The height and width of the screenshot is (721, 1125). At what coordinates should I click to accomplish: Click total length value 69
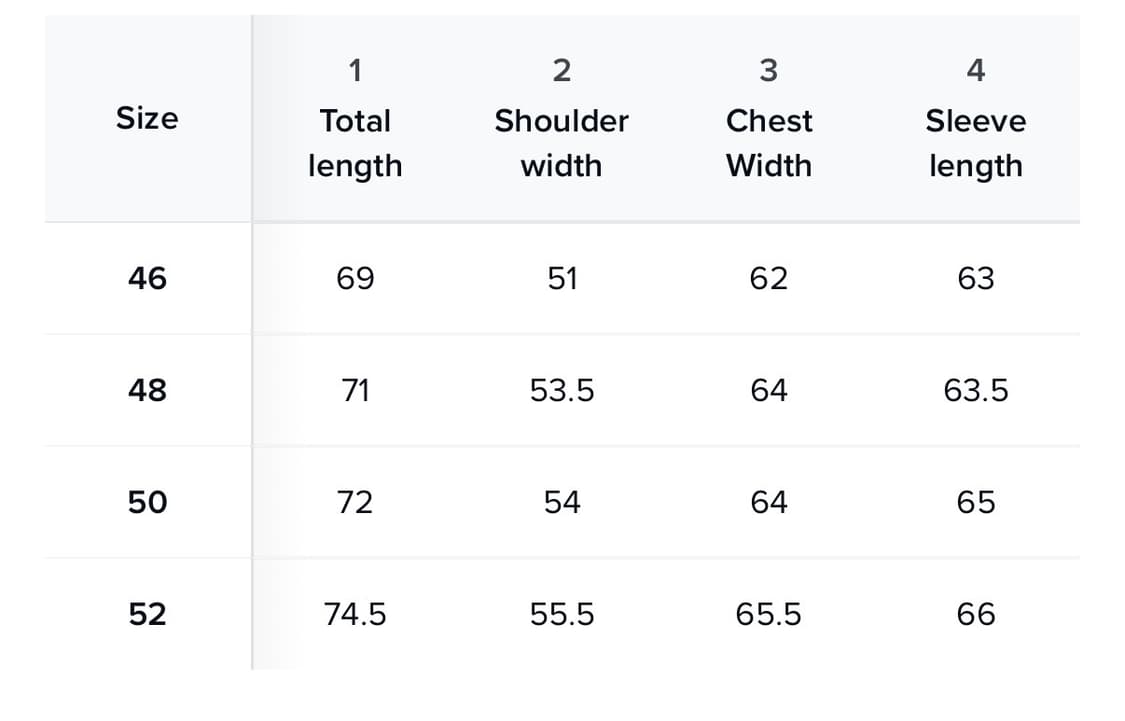355,278
